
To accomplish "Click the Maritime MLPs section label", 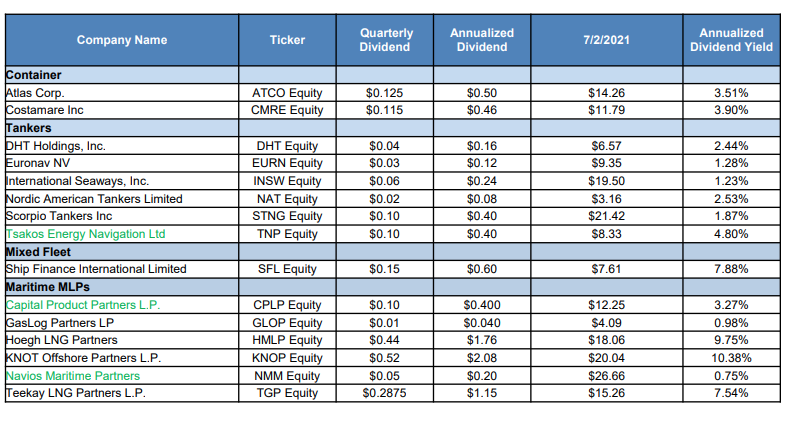I will pyautogui.click(x=43, y=287).
